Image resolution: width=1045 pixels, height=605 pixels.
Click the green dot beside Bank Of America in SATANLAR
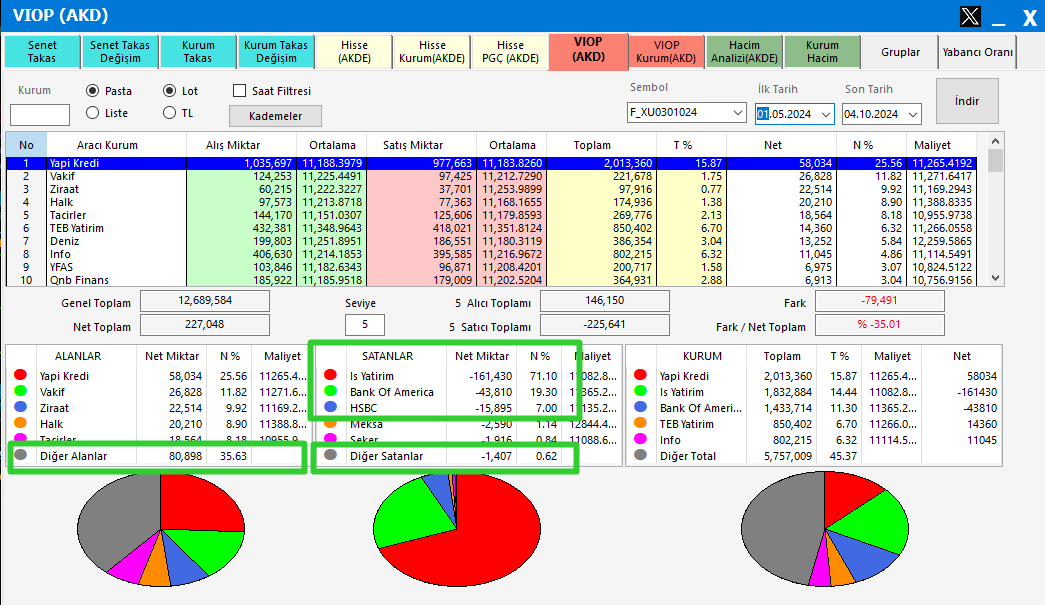[331, 391]
